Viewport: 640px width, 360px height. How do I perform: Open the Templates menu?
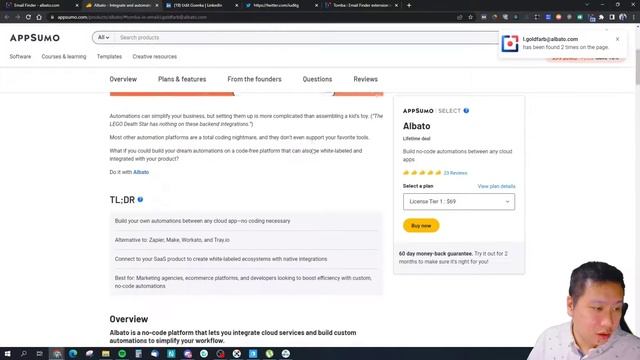(109, 56)
